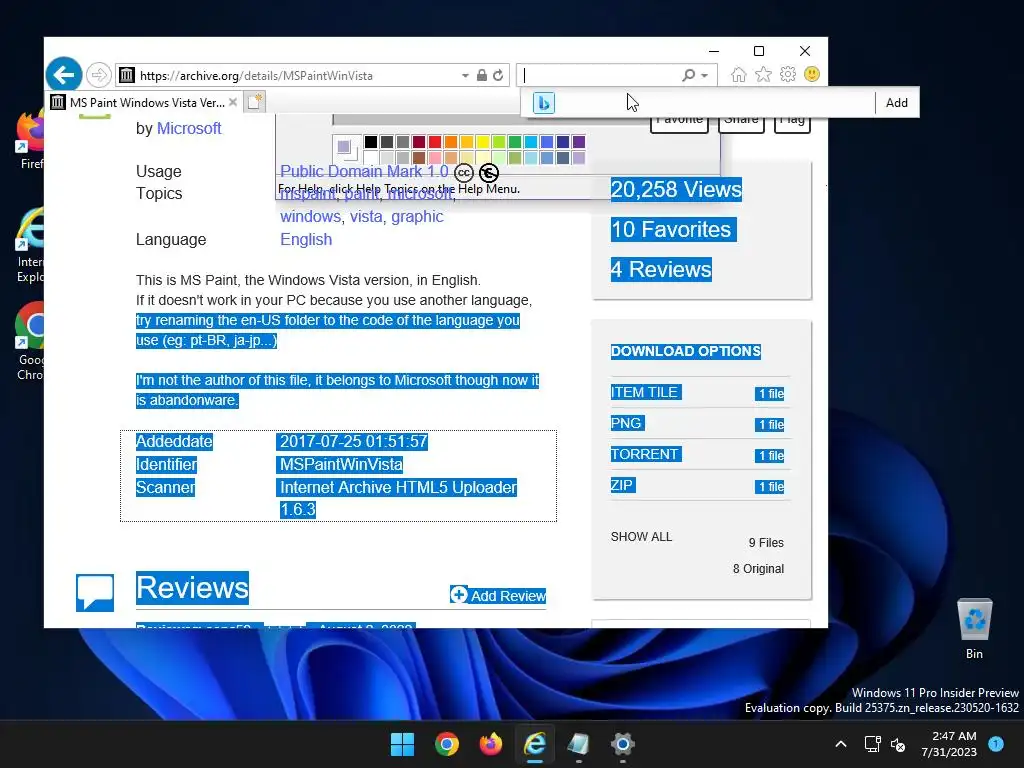Viewport: 1024px width, 768px height.
Task: Go back with the blue Back arrow
Action: 64,75
